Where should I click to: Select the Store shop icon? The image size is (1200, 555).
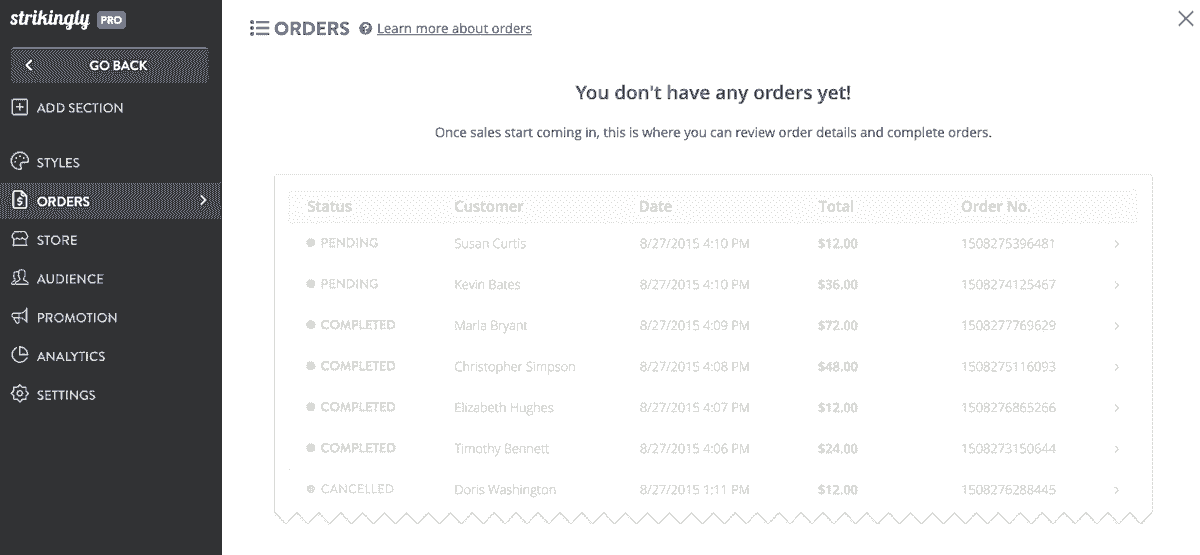pyautogui.click(x=19, y=240)
